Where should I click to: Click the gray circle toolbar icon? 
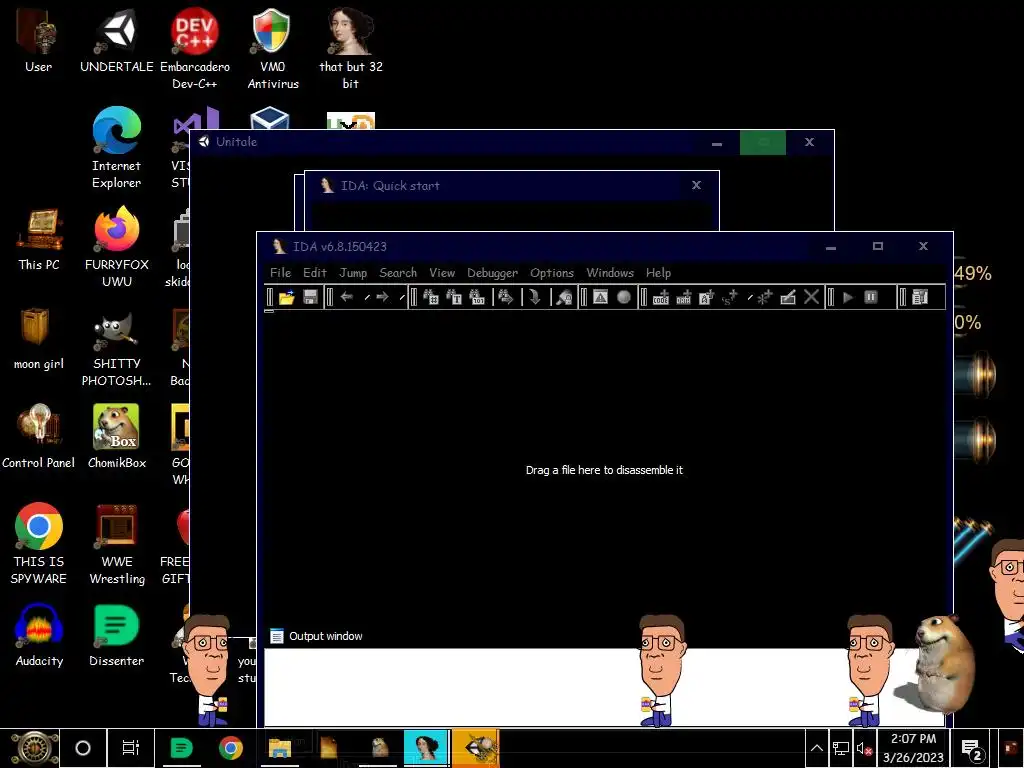[x=624, y=298]
